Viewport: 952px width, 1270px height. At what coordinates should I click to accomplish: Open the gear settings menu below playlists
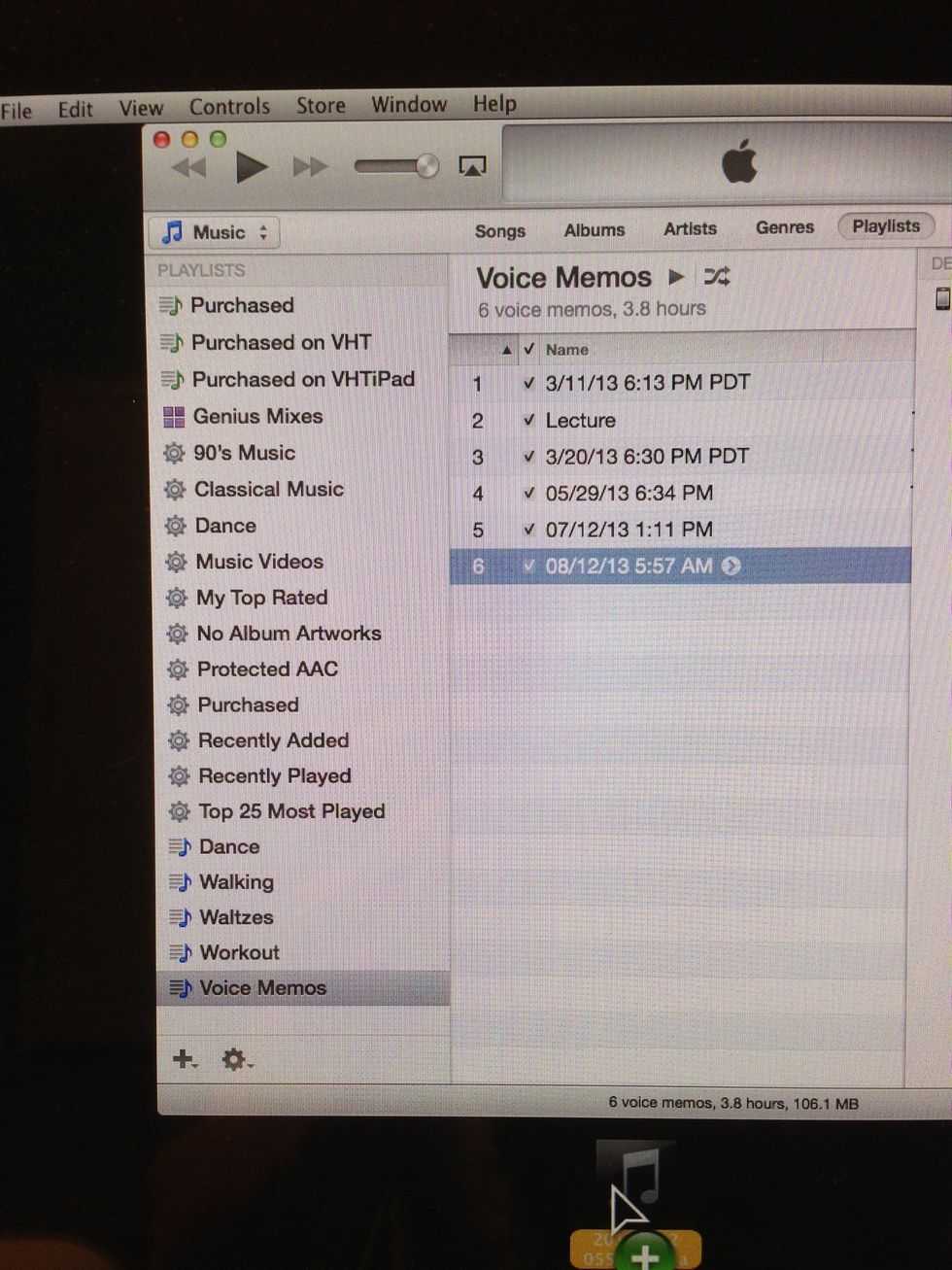click(236, 1059)
